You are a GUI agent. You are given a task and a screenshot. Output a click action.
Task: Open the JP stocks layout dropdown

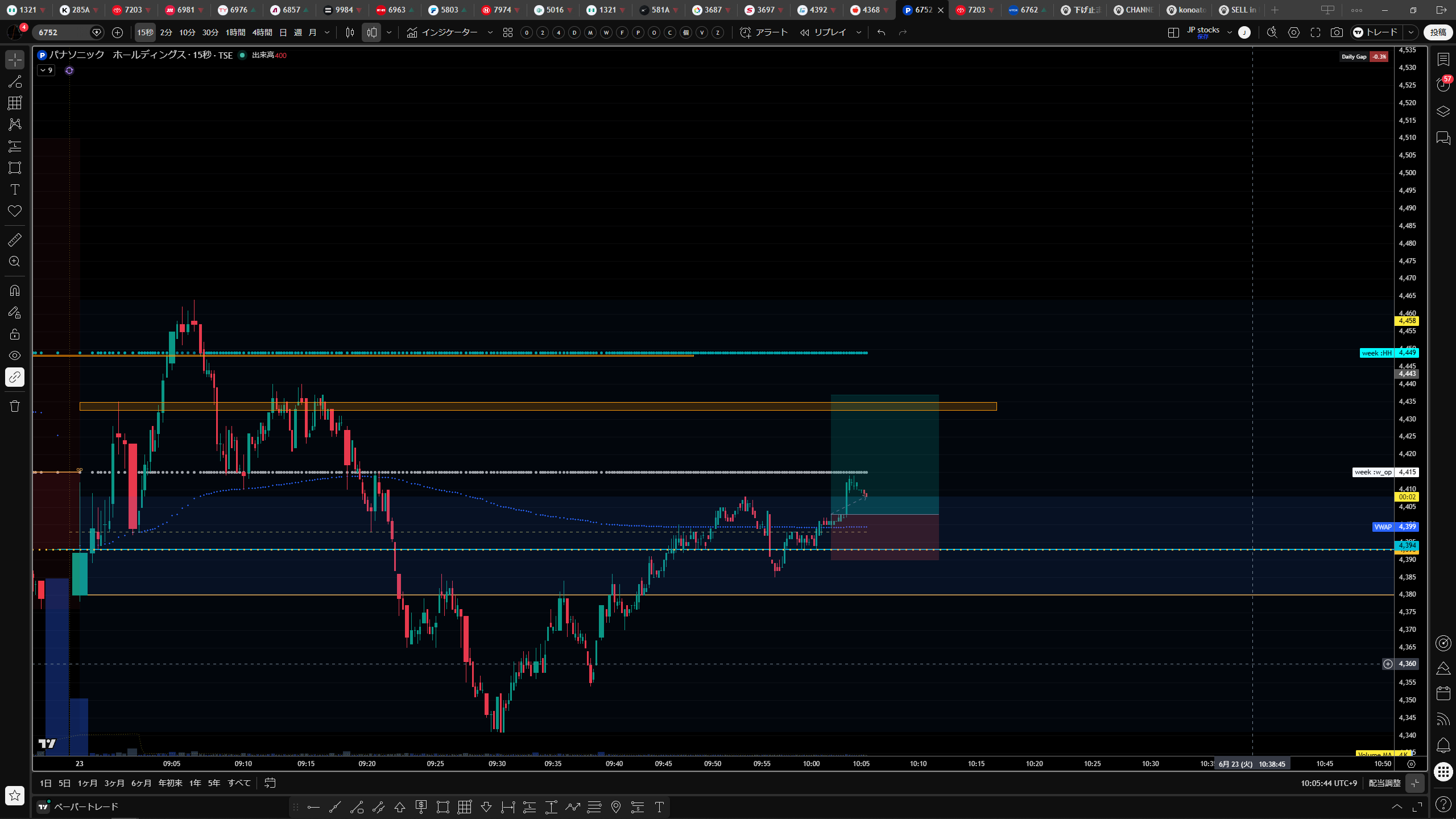pos(1210,32)
